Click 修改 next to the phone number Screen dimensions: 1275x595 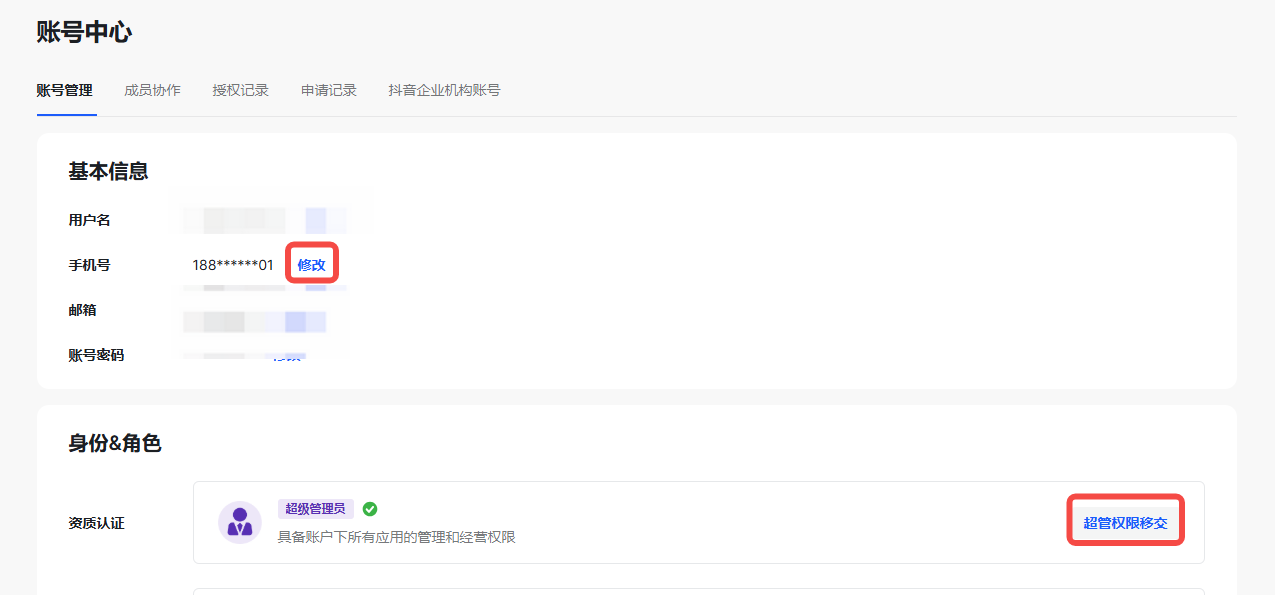[312, 265]
